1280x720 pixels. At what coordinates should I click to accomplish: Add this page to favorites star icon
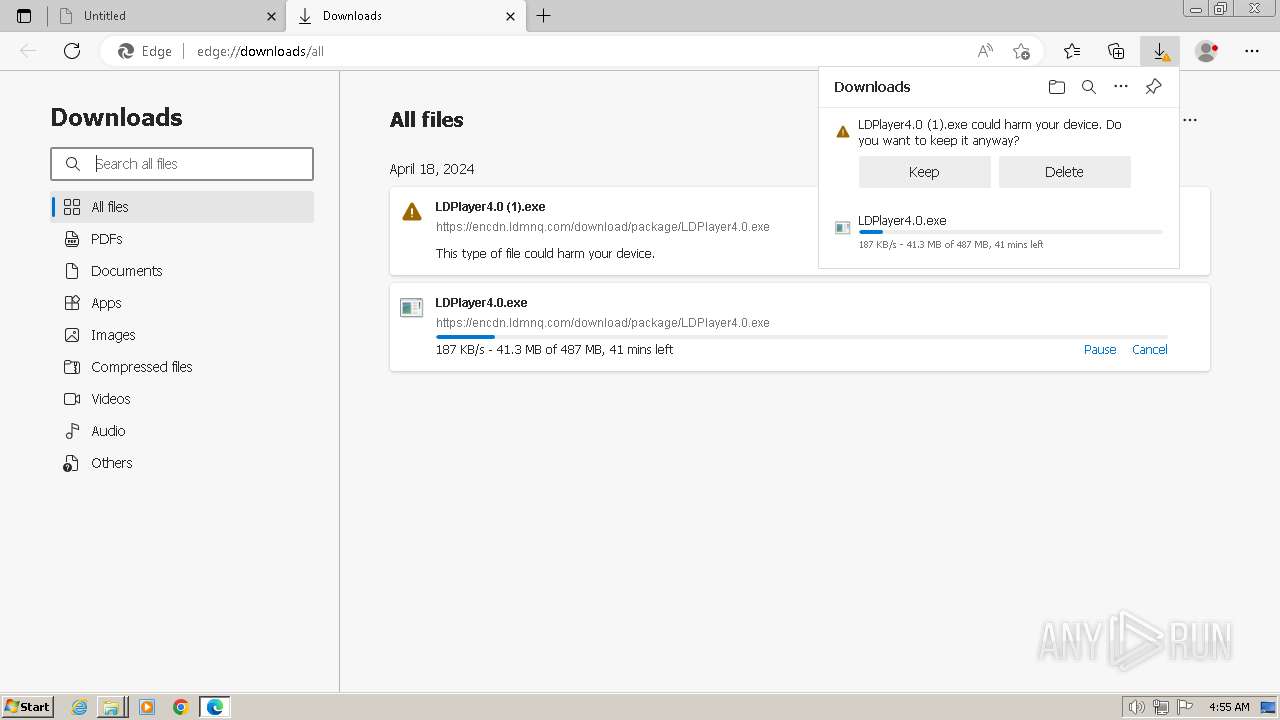tap(1021, 51)
